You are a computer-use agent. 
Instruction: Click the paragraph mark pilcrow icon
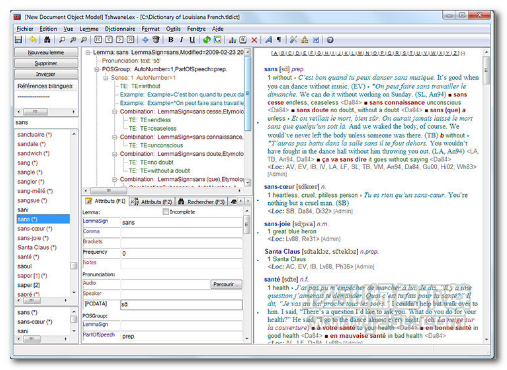coord(279,40)
